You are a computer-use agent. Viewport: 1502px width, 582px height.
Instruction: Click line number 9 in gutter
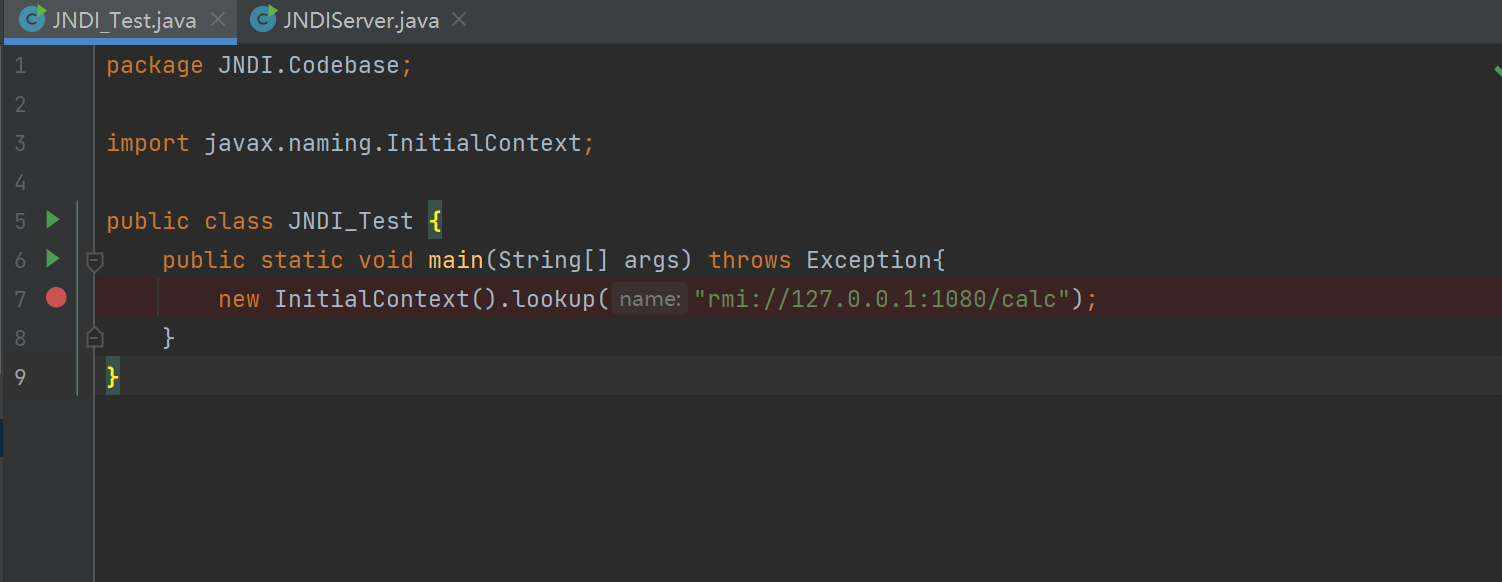(x=21, y=377)
